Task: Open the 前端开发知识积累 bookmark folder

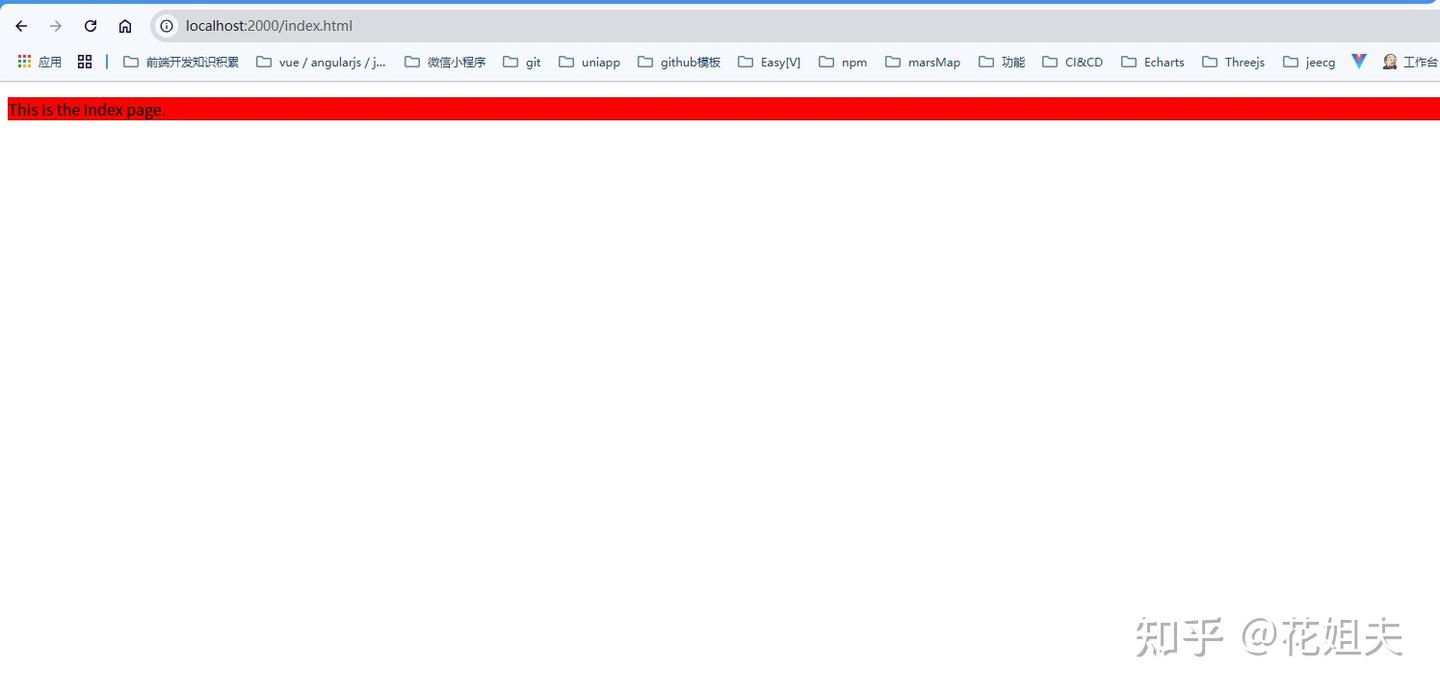Action: pos(181,62)
